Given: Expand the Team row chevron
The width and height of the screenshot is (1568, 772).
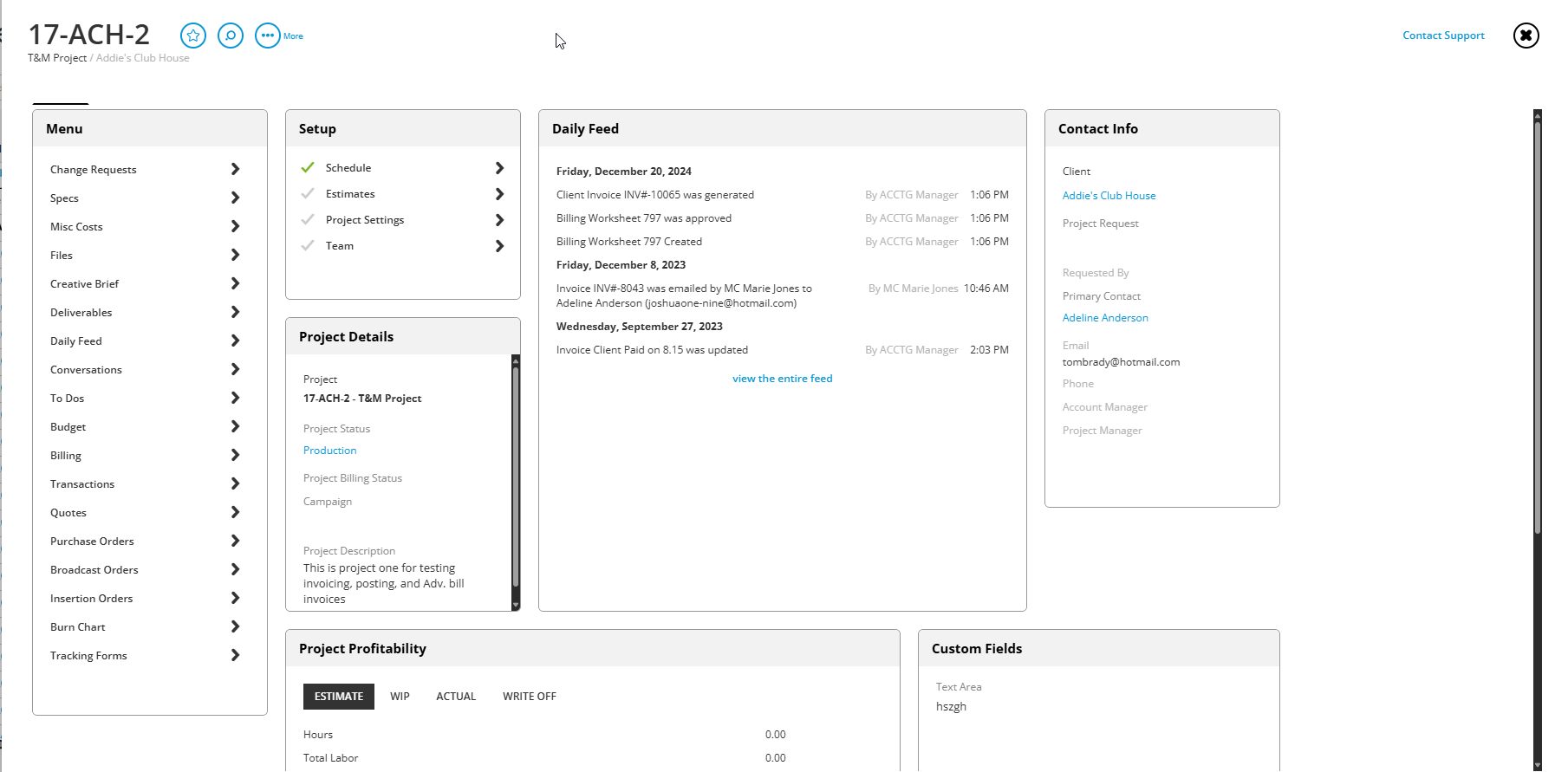Looking at the screenshot, I should 499,246.
